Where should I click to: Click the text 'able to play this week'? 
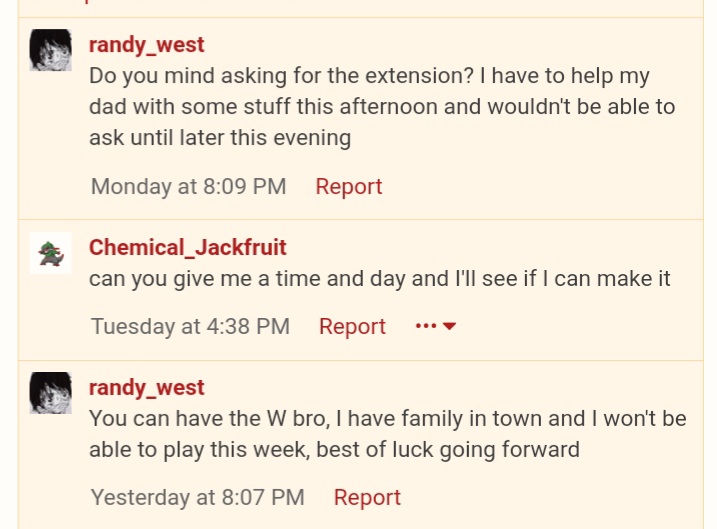pyautogui.click(x=200, y=449)
